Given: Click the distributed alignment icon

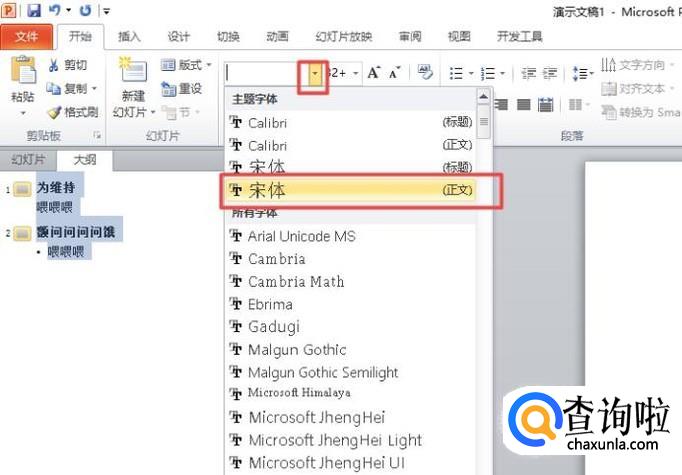Looking at the screenshot, I should [x=545, y=104].
